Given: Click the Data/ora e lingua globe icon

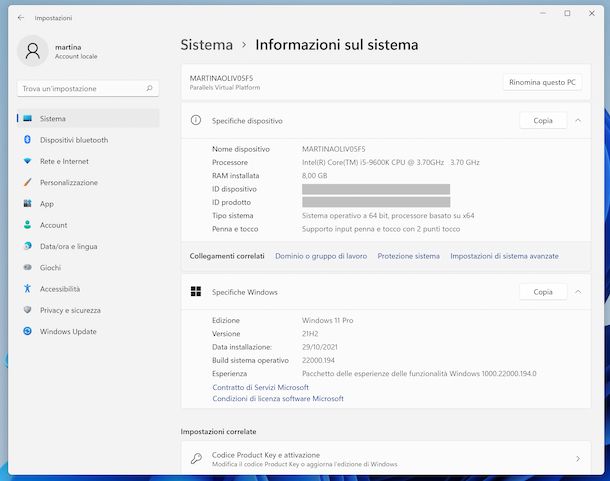Looking at the screenshot, I should (27, 246).
